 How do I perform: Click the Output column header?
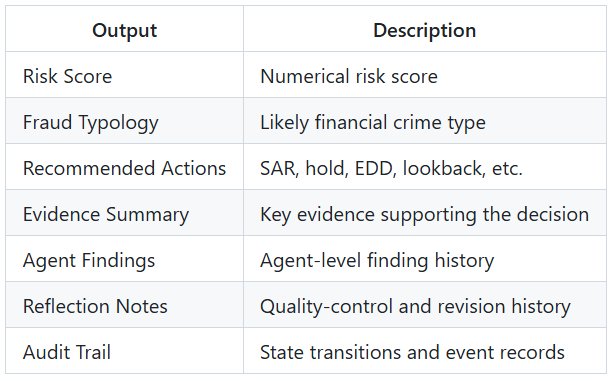point(124,30)
